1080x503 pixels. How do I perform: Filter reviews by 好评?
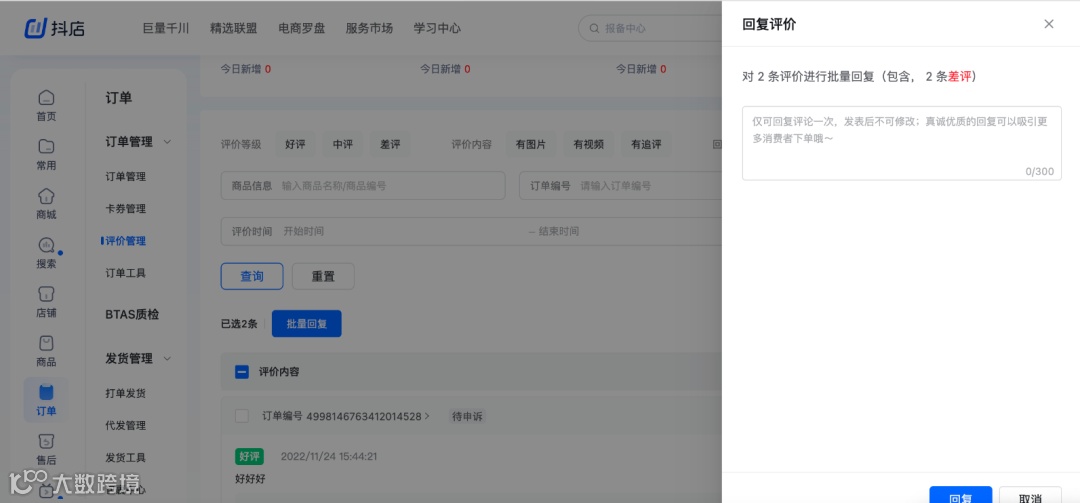pos(295,145)
